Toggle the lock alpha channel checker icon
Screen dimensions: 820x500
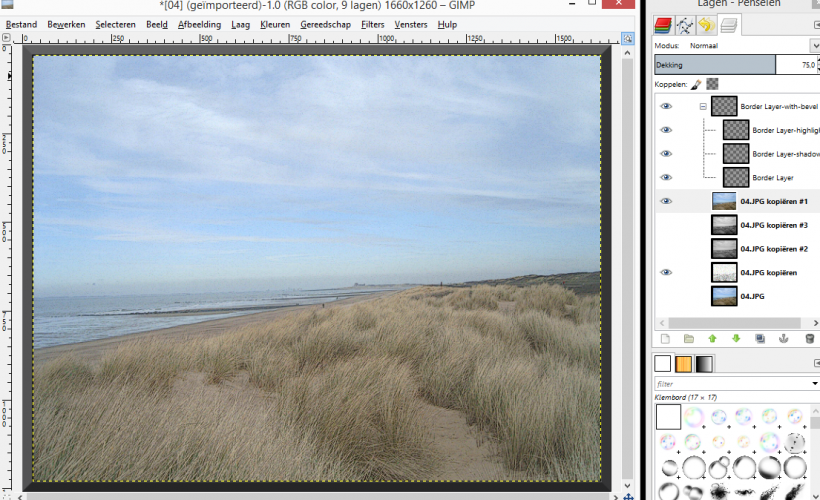(x=713, y=85)
